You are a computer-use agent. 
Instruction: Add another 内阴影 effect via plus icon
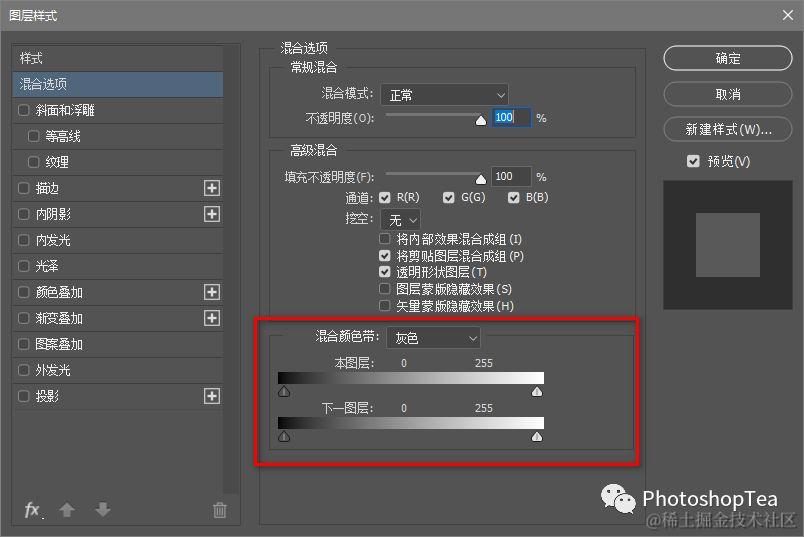pos(212,214)
